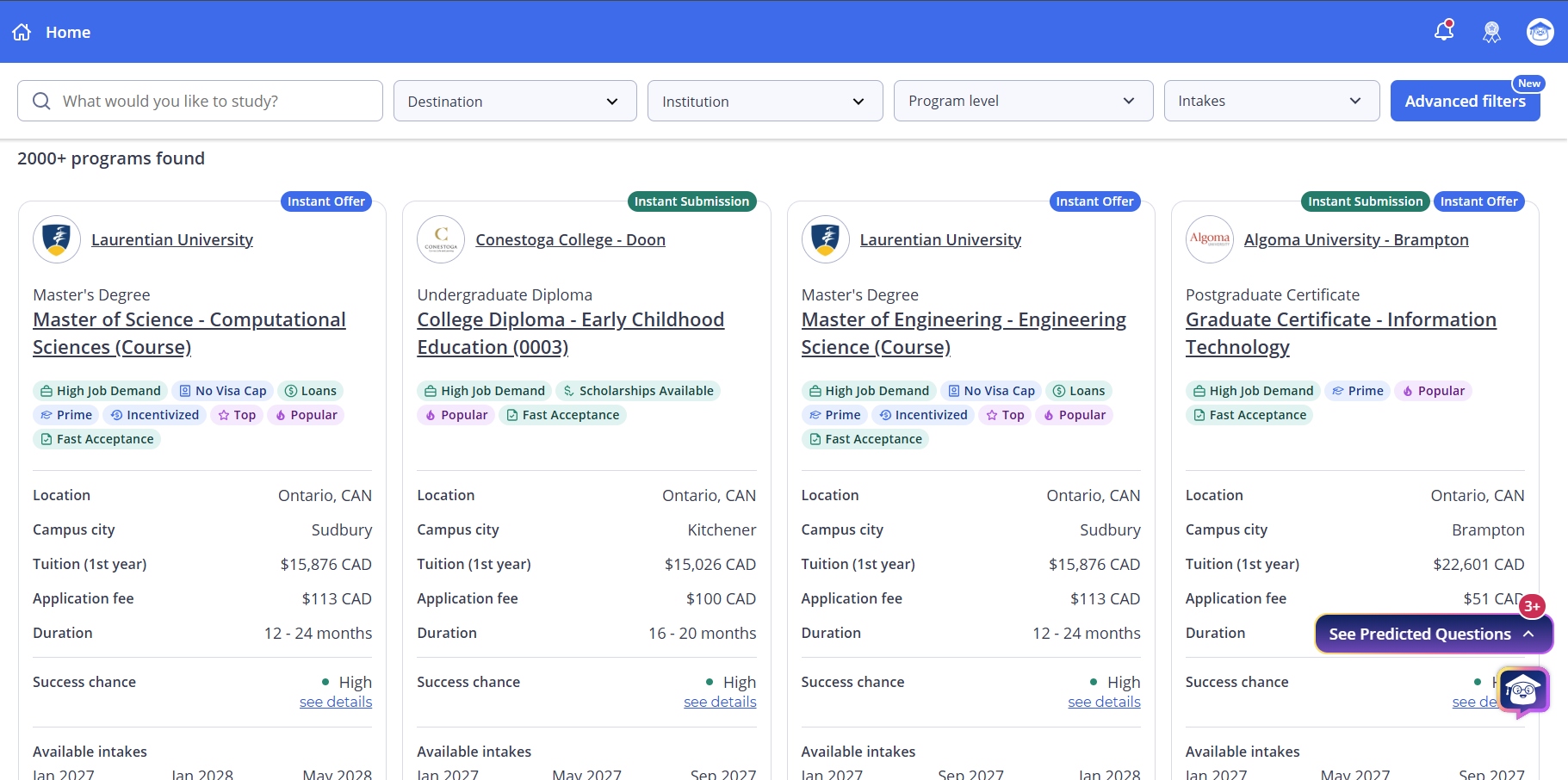1568x780 pixels.
Task: Click the 3+ notification badge
Action: (1532, 606)
